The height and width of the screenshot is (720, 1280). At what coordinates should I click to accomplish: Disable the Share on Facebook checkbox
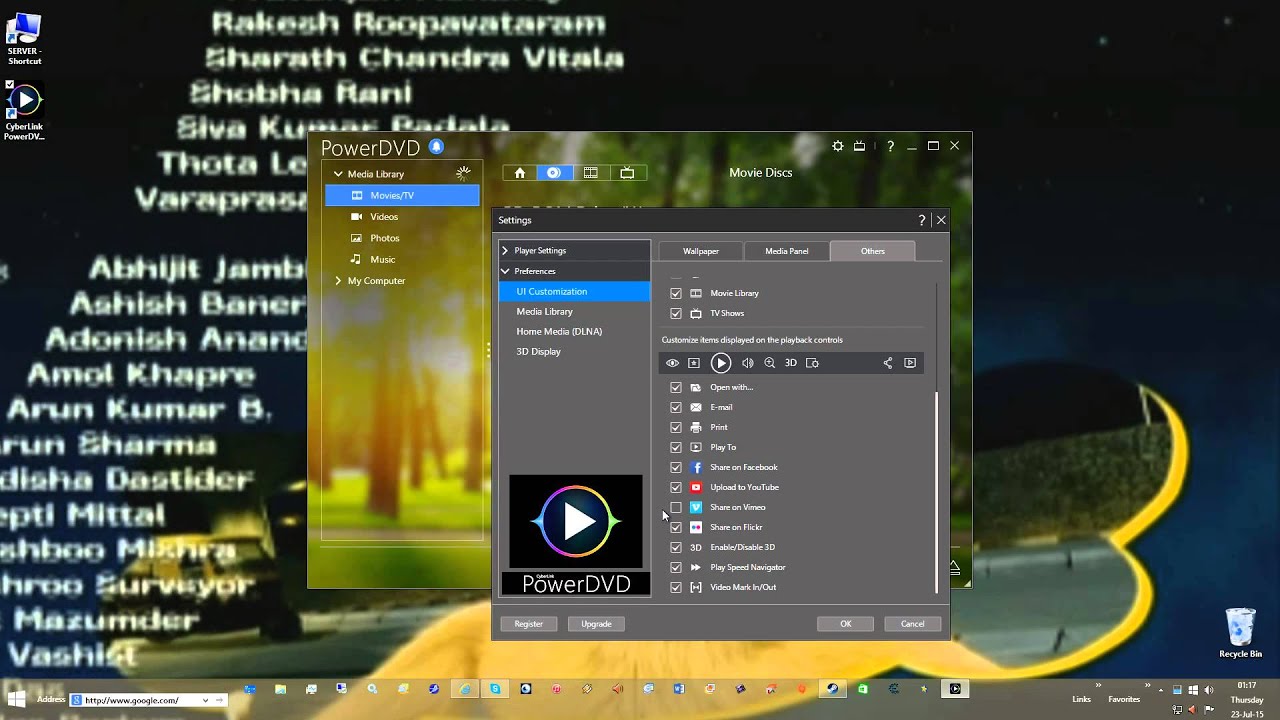(676, 467)
